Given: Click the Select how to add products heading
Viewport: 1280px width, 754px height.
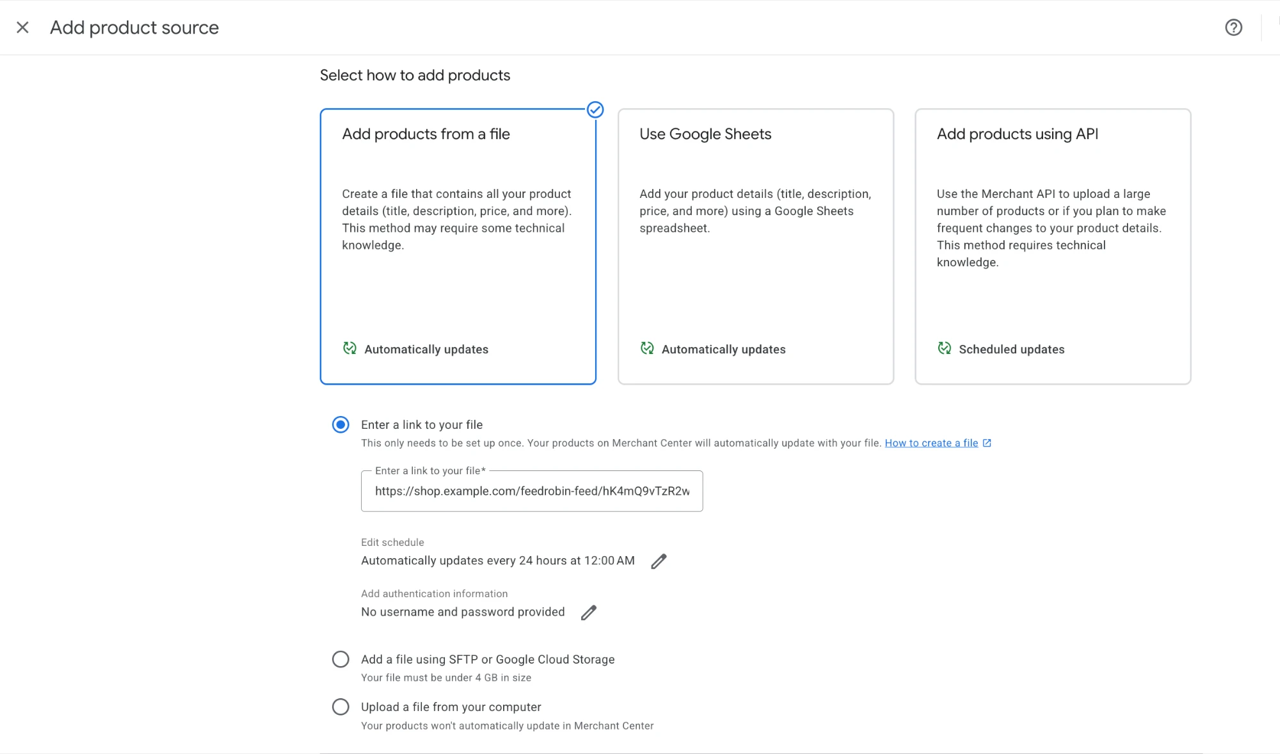Looking at the screenshot, I should tap(415, 75).
